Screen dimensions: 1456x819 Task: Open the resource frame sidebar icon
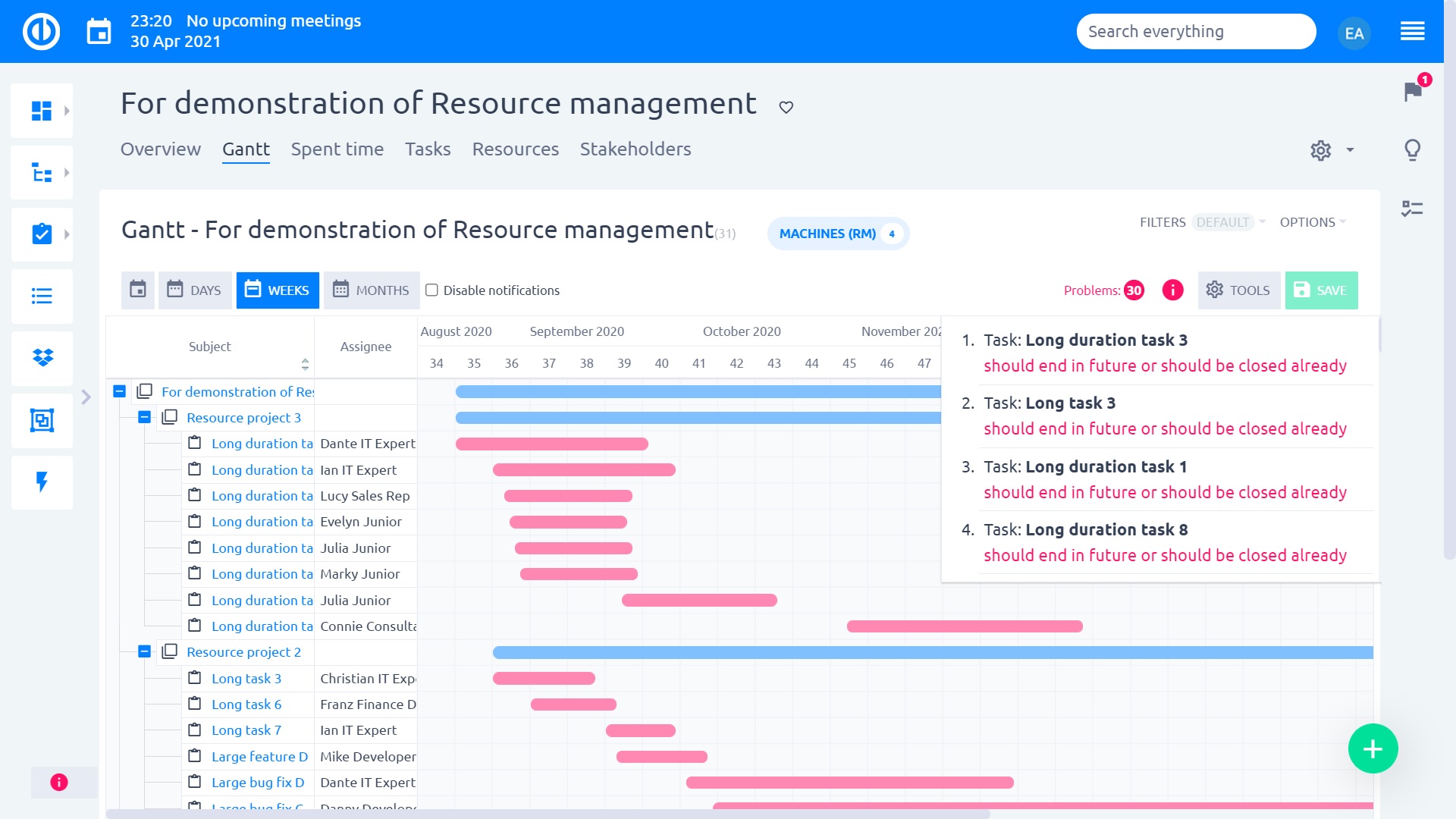42,419
